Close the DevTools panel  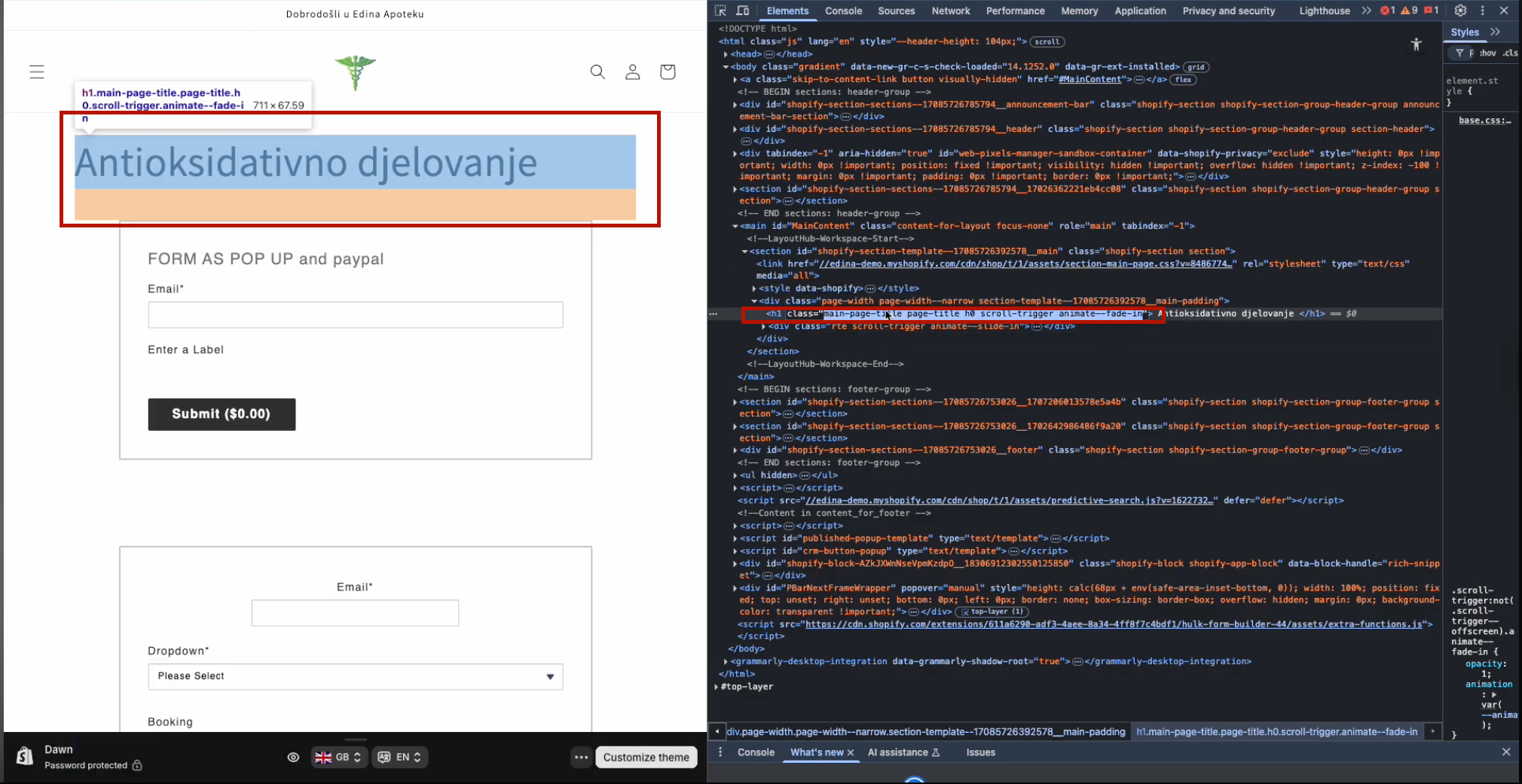[1504, 11]
